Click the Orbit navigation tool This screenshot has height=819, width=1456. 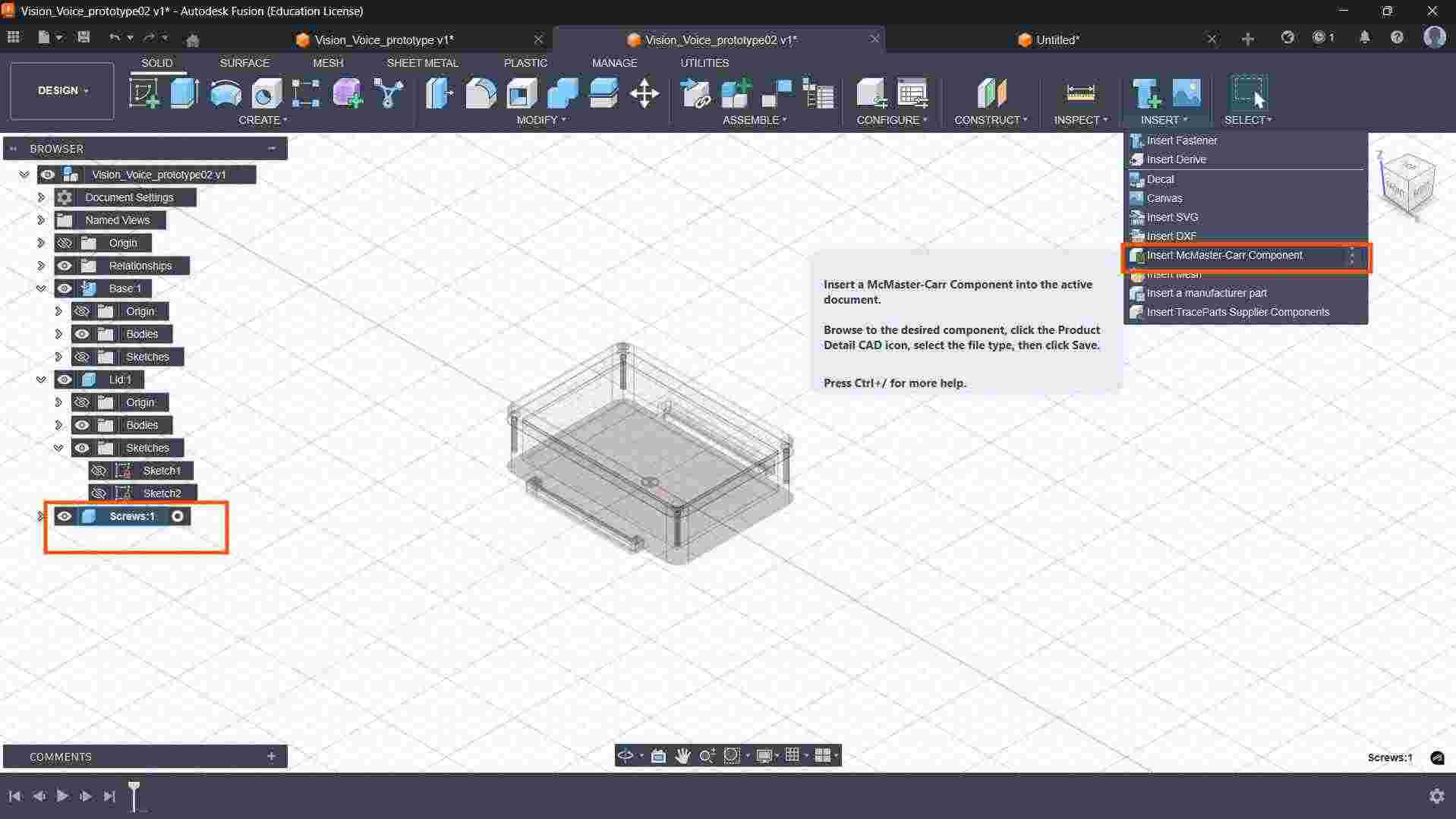(x=626, y=755)
